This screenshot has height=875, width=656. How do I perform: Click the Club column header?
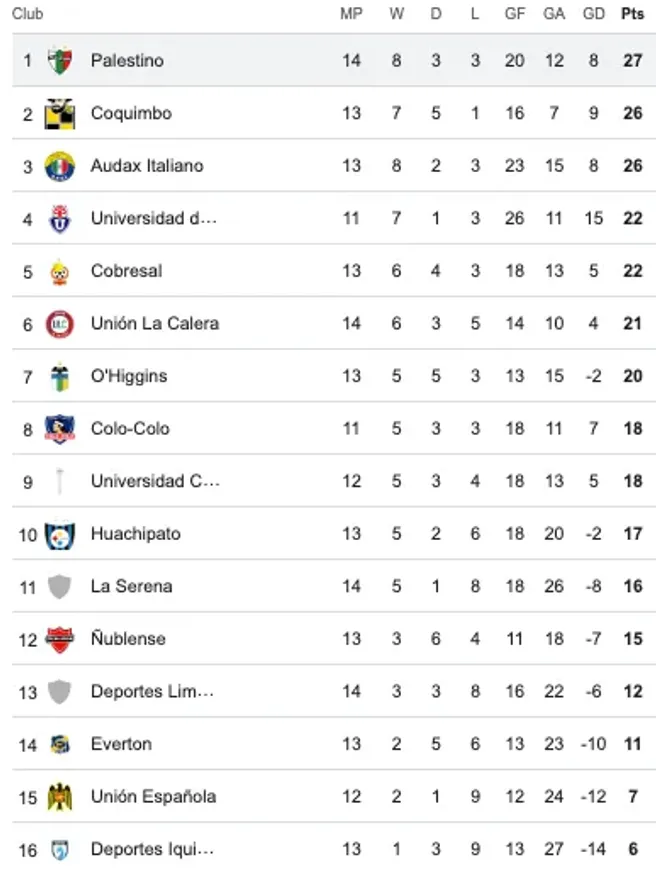tap(27, 14)
